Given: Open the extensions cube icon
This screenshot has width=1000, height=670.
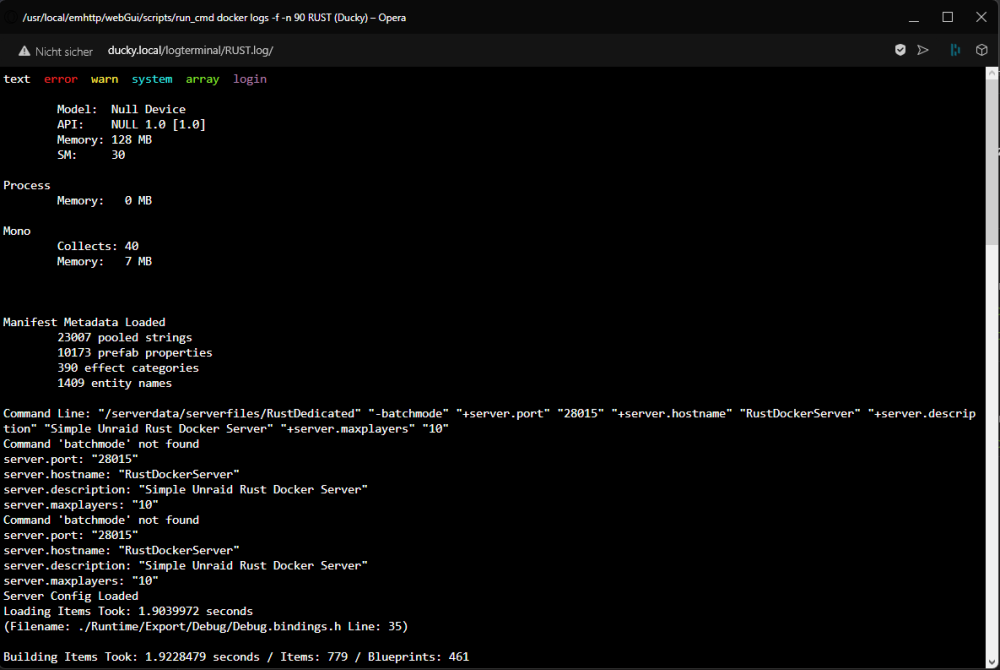Looking at the screenshot, I should (982, 50).
